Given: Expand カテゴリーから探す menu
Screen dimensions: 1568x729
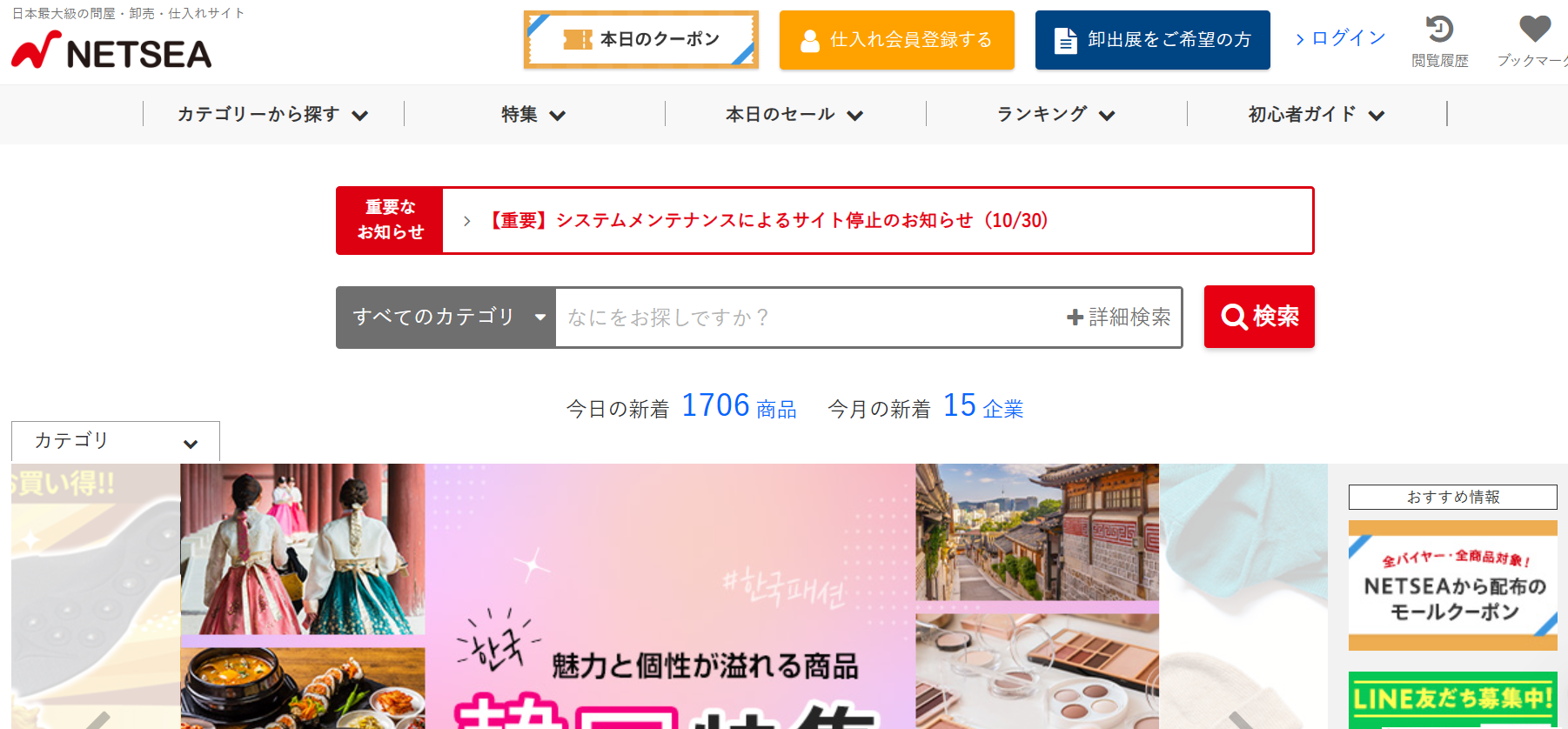Looking at the screenshot, I should (x=273, y=114).
